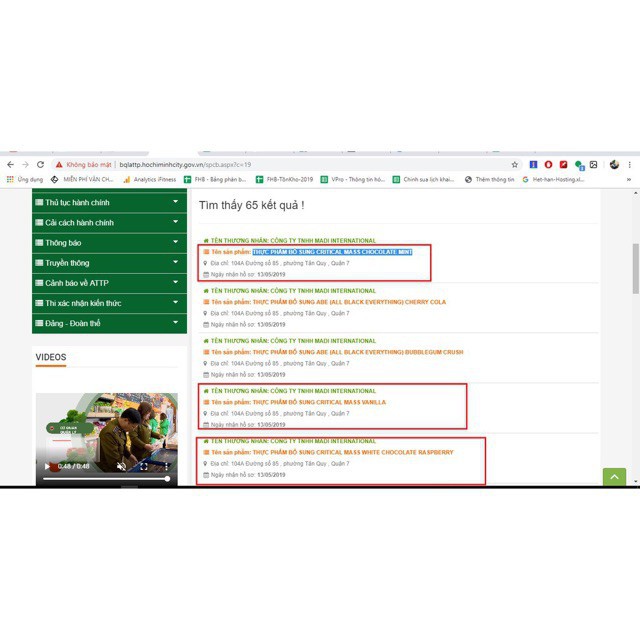Click the address bar URL field
Screen dimensions: 640x640
300,164
